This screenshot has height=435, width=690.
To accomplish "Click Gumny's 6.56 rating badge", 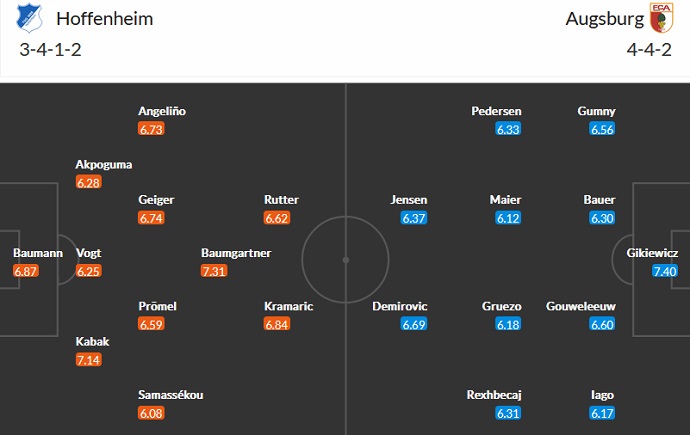I will [602, 129].
